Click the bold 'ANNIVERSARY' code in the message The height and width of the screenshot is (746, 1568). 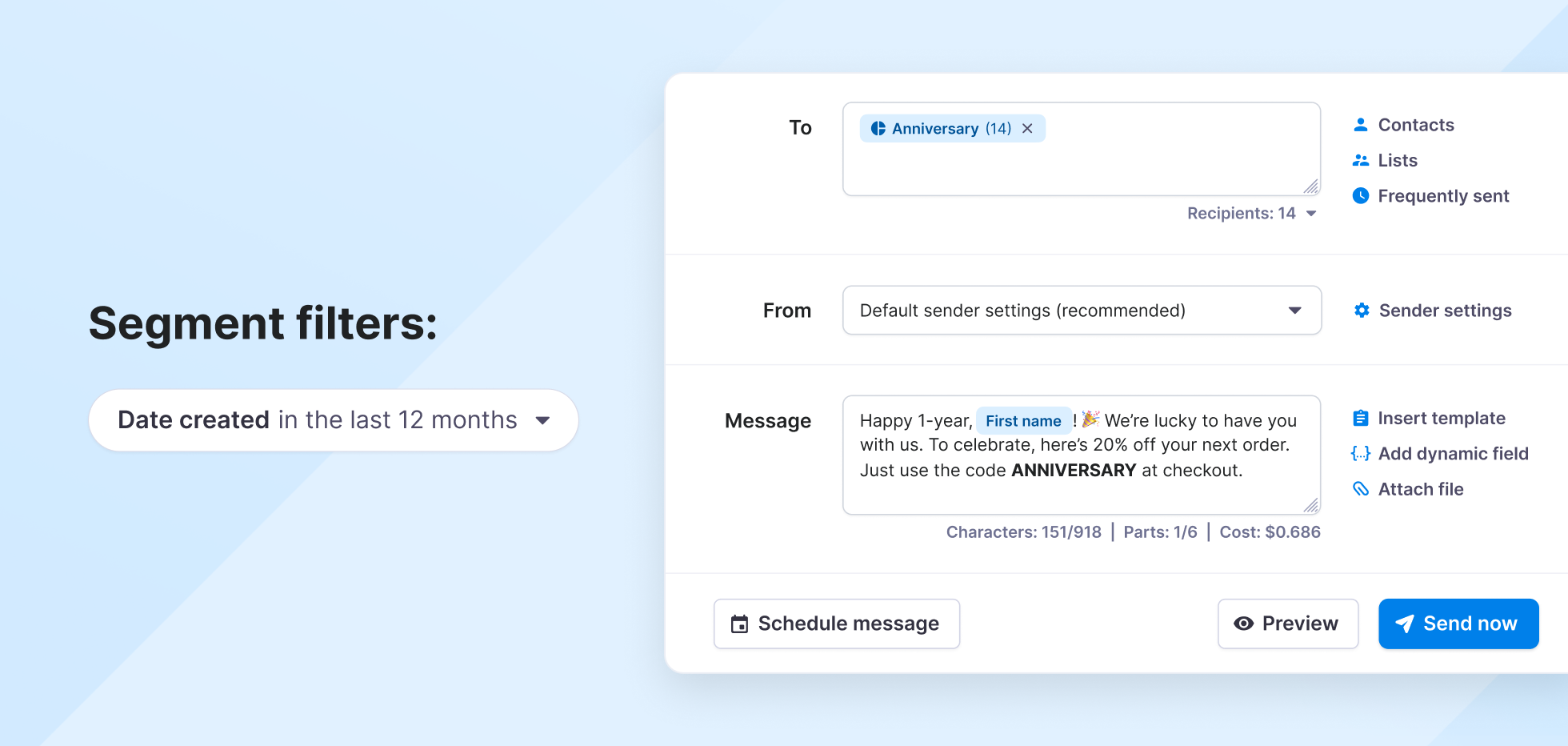pos(1074,471)
